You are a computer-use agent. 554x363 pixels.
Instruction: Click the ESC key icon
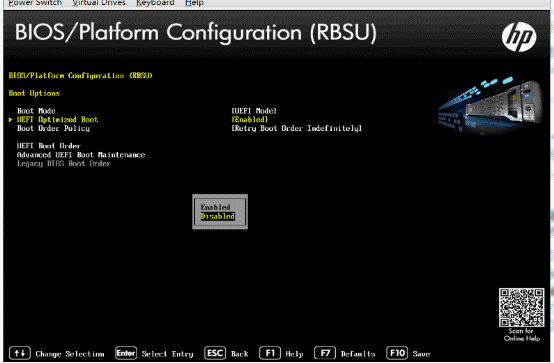tap(215, 353)
